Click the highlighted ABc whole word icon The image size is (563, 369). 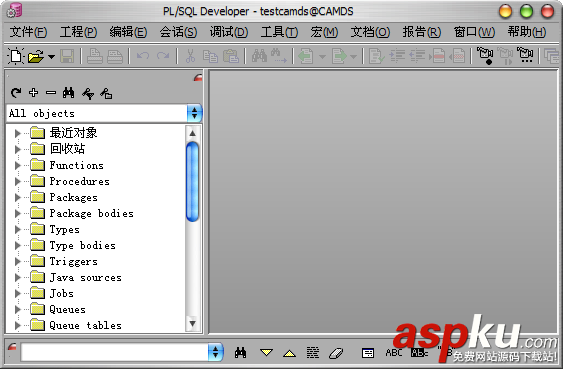point(419,353)
